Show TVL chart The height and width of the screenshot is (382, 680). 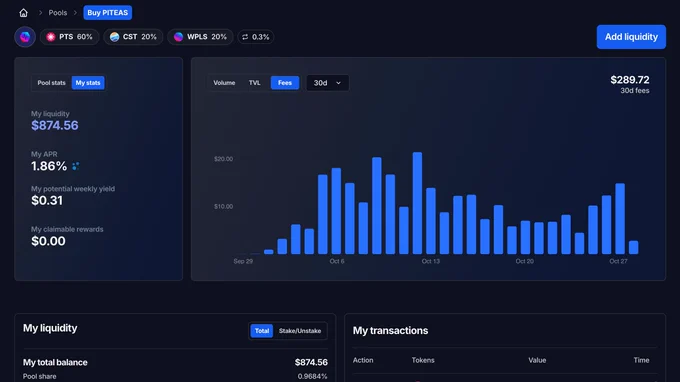(255, 83)
